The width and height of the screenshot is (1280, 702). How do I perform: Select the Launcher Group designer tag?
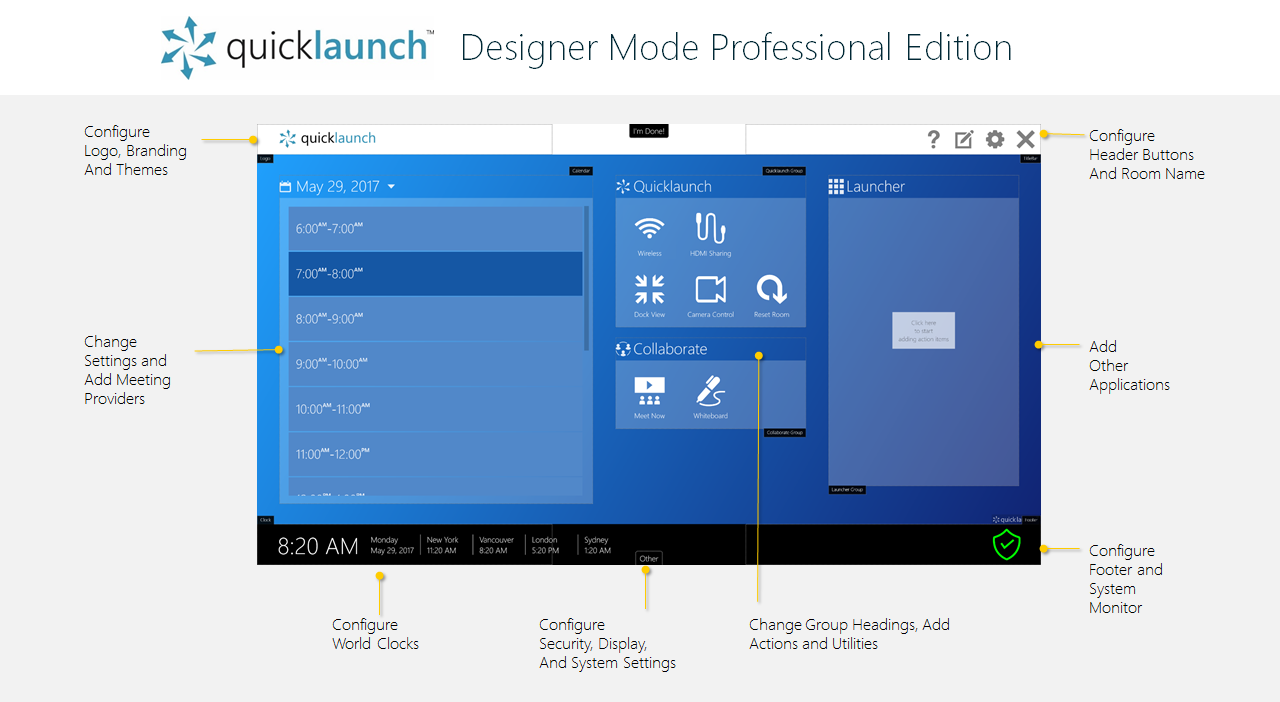pos(847,490)
